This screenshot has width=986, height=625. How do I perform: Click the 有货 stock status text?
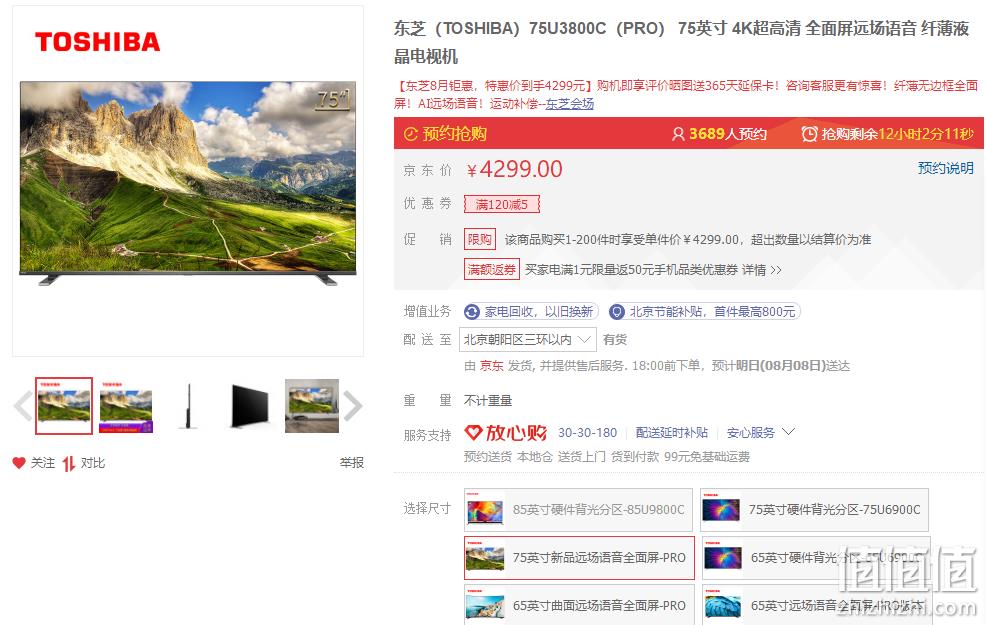click(614, 340)
